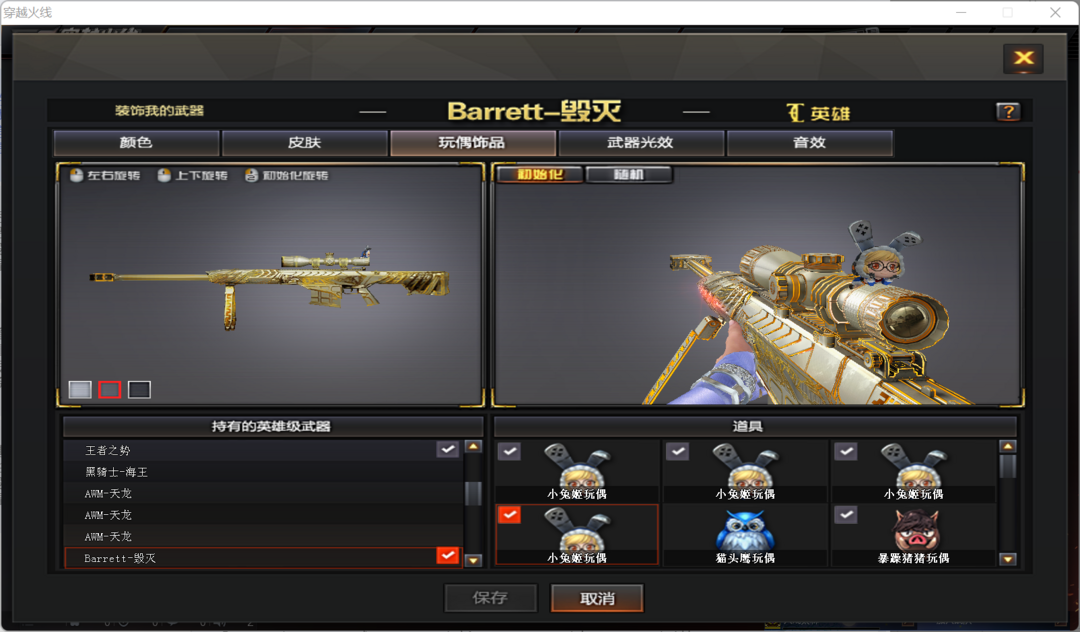Select the 暴躁猪猪玩偶 pig doll icon

(x=915, y=530)
